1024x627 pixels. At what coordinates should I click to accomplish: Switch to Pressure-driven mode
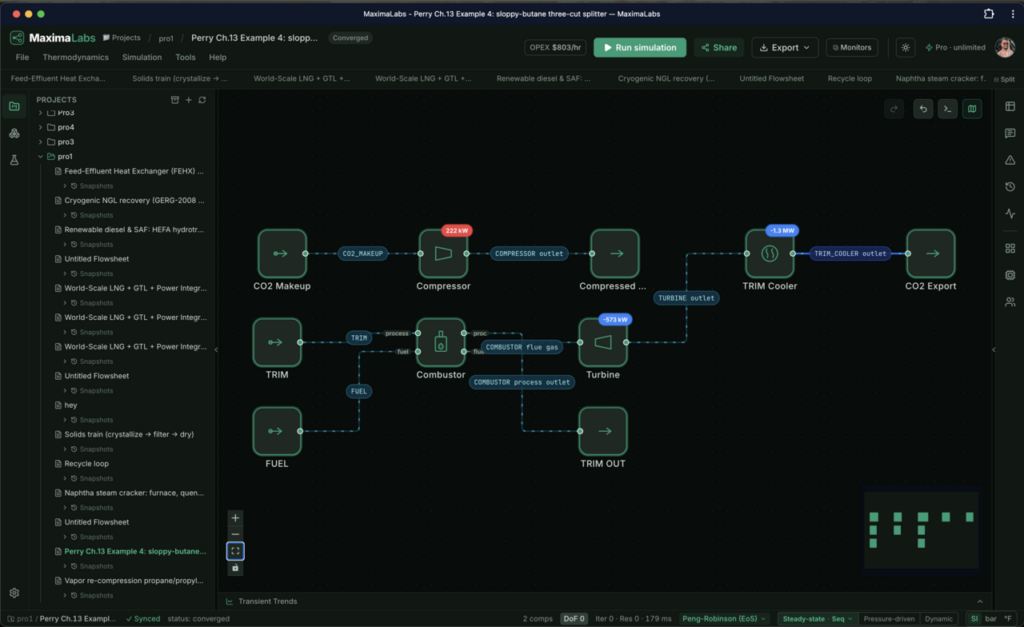pyautogui.click(x=889, y=619)
